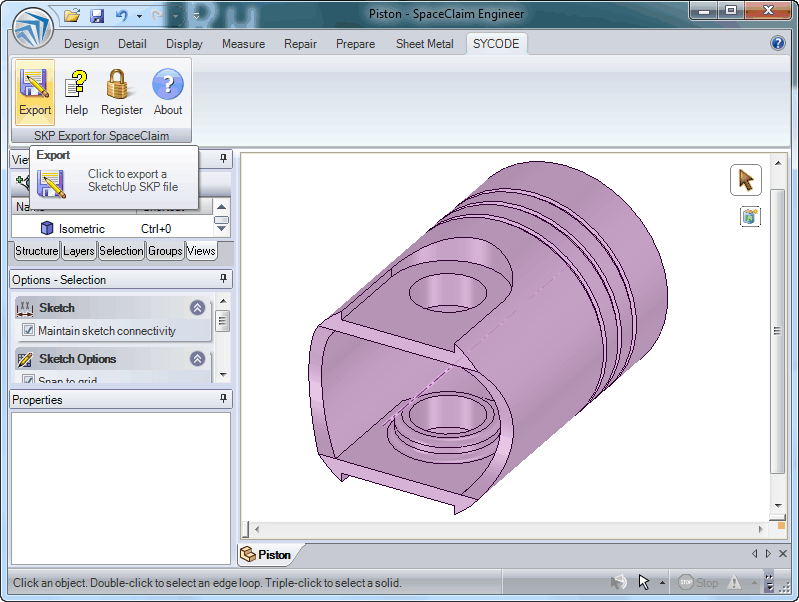Collapse the Sketch Options section chevron
799x602 pixels.
click(197, 358)
